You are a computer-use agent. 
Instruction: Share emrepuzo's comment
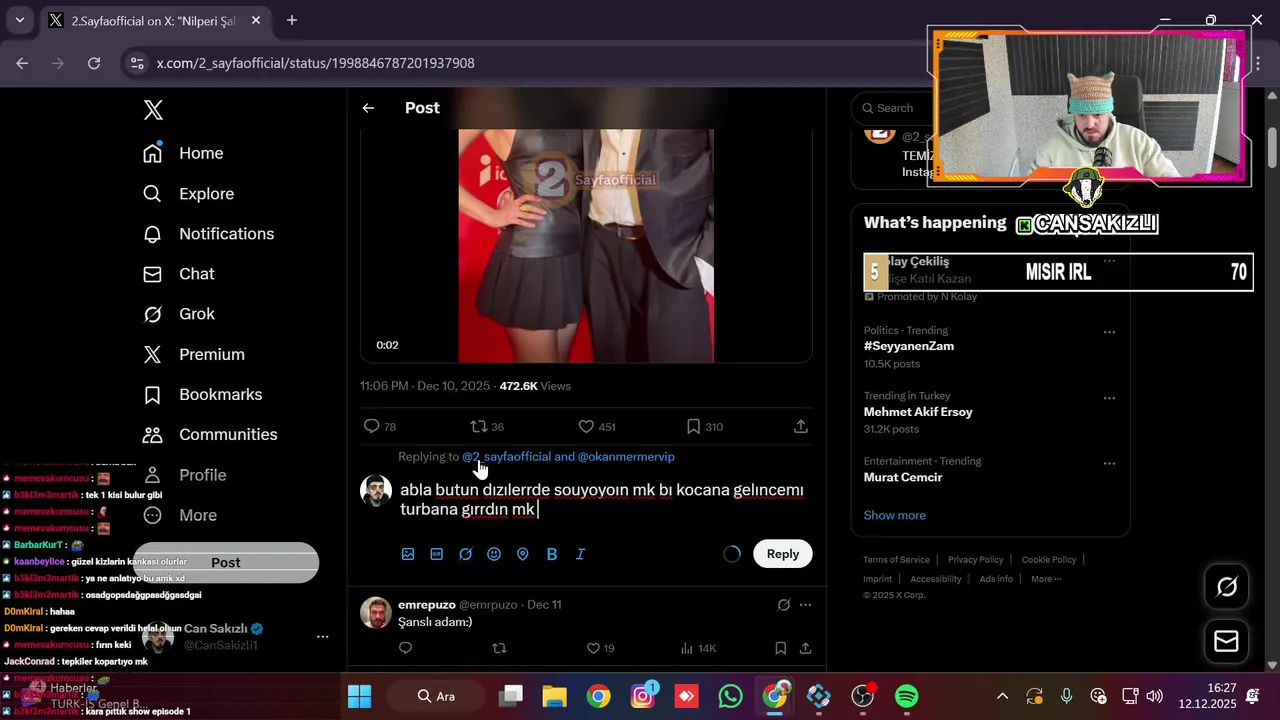(x=805, y=648)
